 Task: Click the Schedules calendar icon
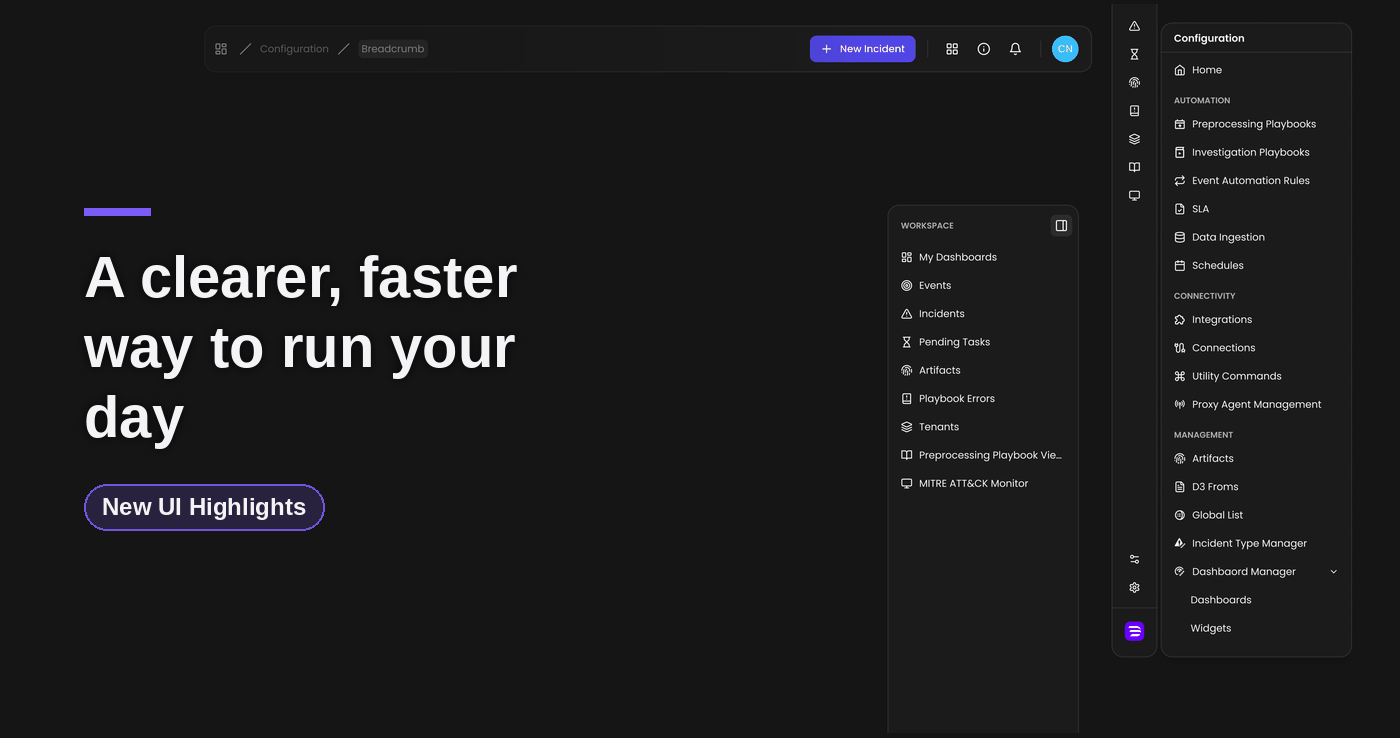pos(1180,266)
